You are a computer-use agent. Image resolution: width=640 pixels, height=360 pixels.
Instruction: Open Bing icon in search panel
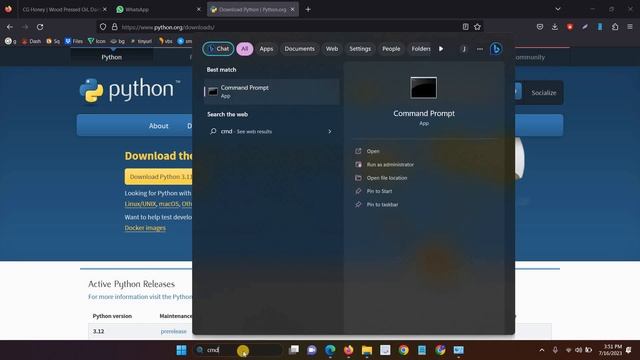496,49
